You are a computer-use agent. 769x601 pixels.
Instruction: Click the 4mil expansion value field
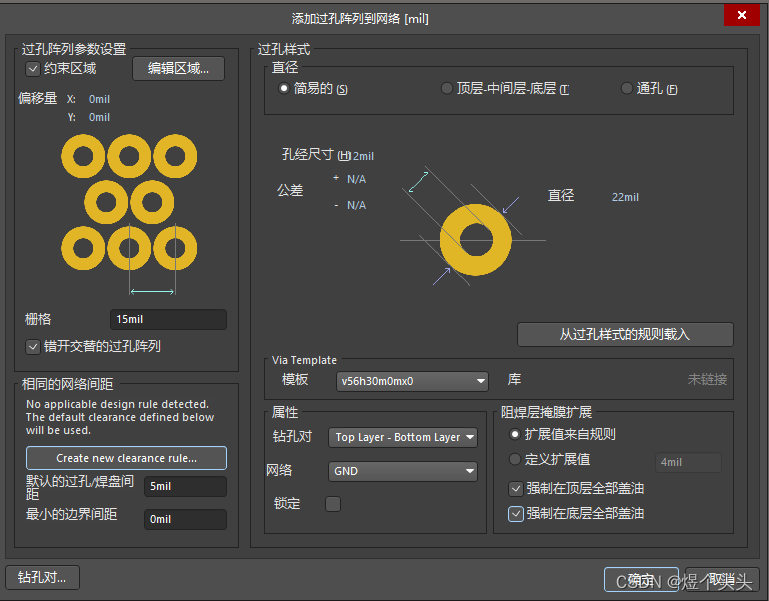(x=688, y=463)
